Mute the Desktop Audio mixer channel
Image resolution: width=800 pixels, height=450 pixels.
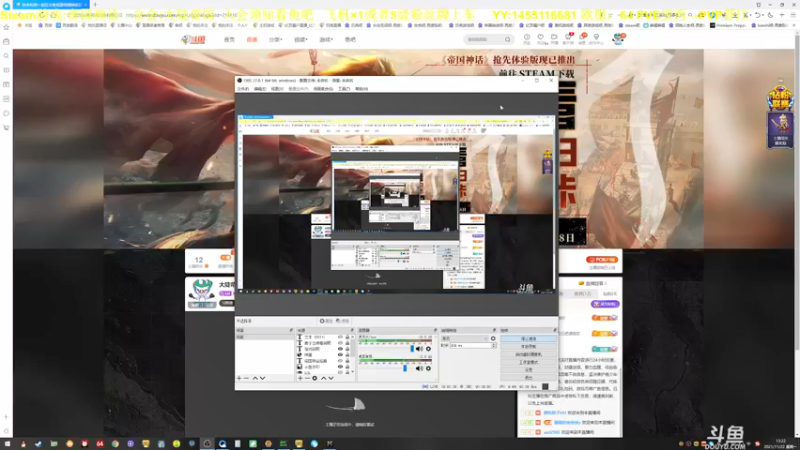coord(419,368)
